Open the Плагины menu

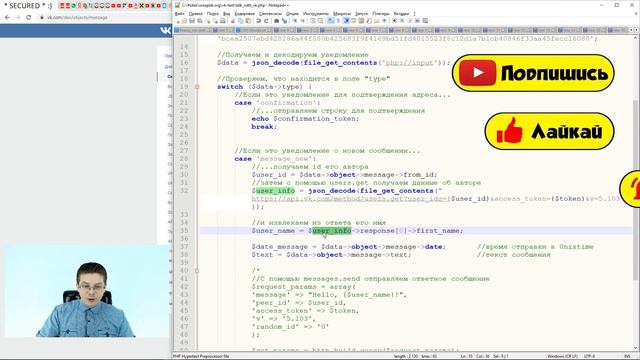tap(381, 13)
